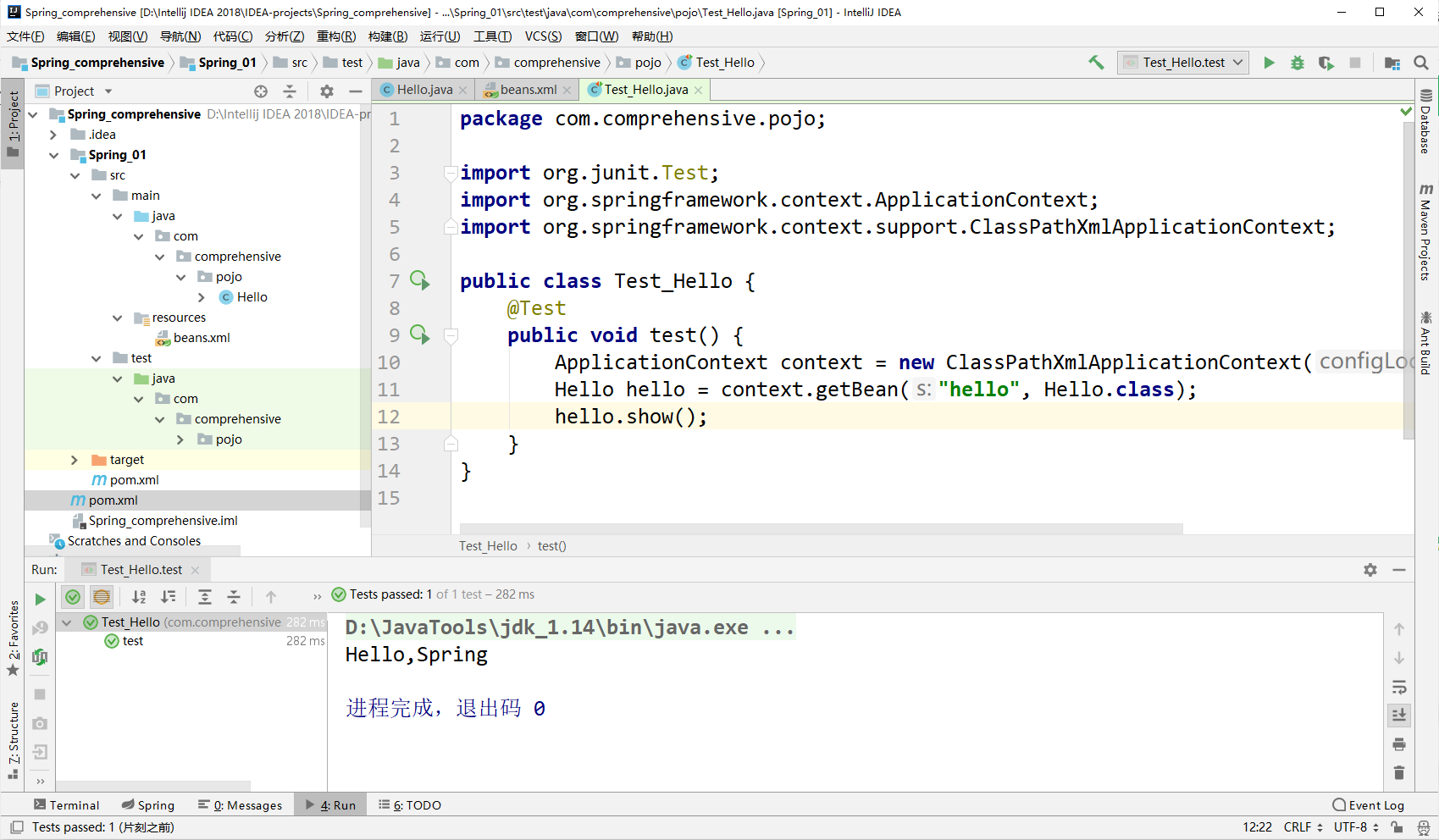Toggle auto-test icon in Run panel
The width and height of the screenshot is (1439, 840).
[x=40, y=656]
